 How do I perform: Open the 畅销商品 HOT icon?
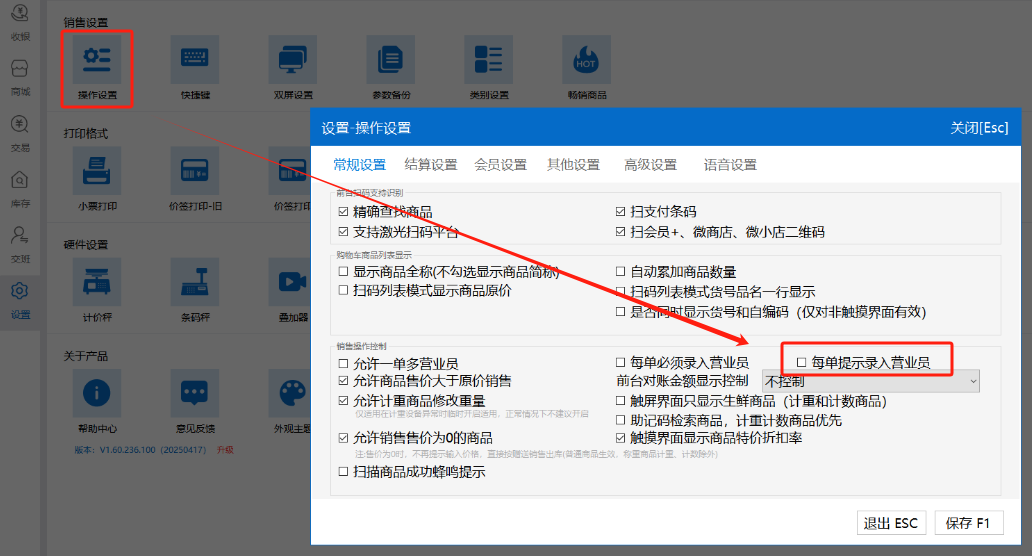(x=586, y=59)
